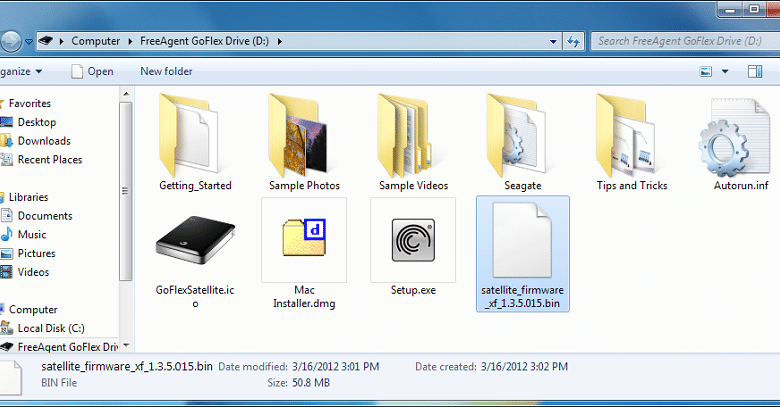Click the filename in the details pane
The width and height of the screenshot is (780, 407).
pyautogui.click(x=127, y=367)
